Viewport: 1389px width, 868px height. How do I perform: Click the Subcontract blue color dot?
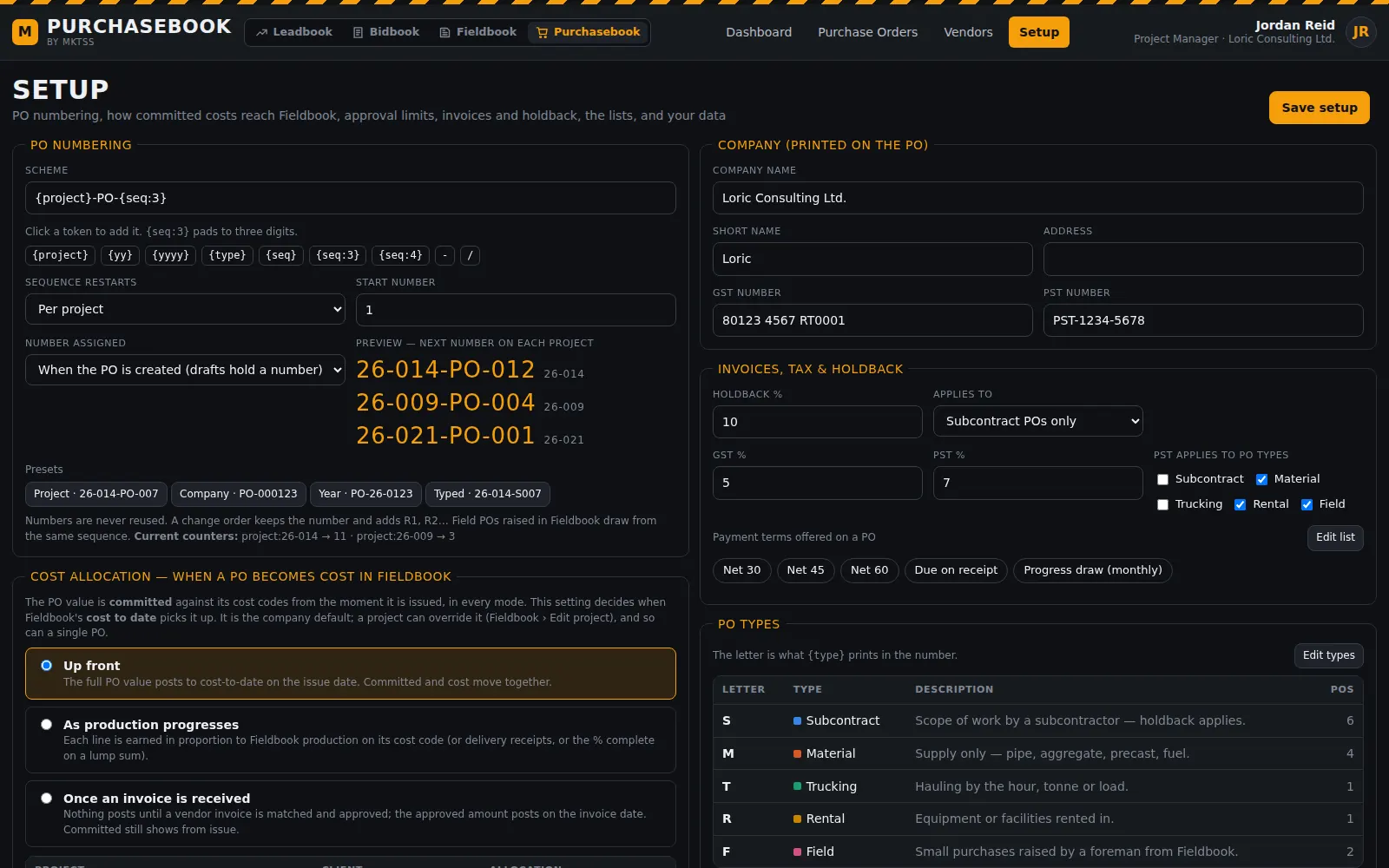click(x=797, y=720)
